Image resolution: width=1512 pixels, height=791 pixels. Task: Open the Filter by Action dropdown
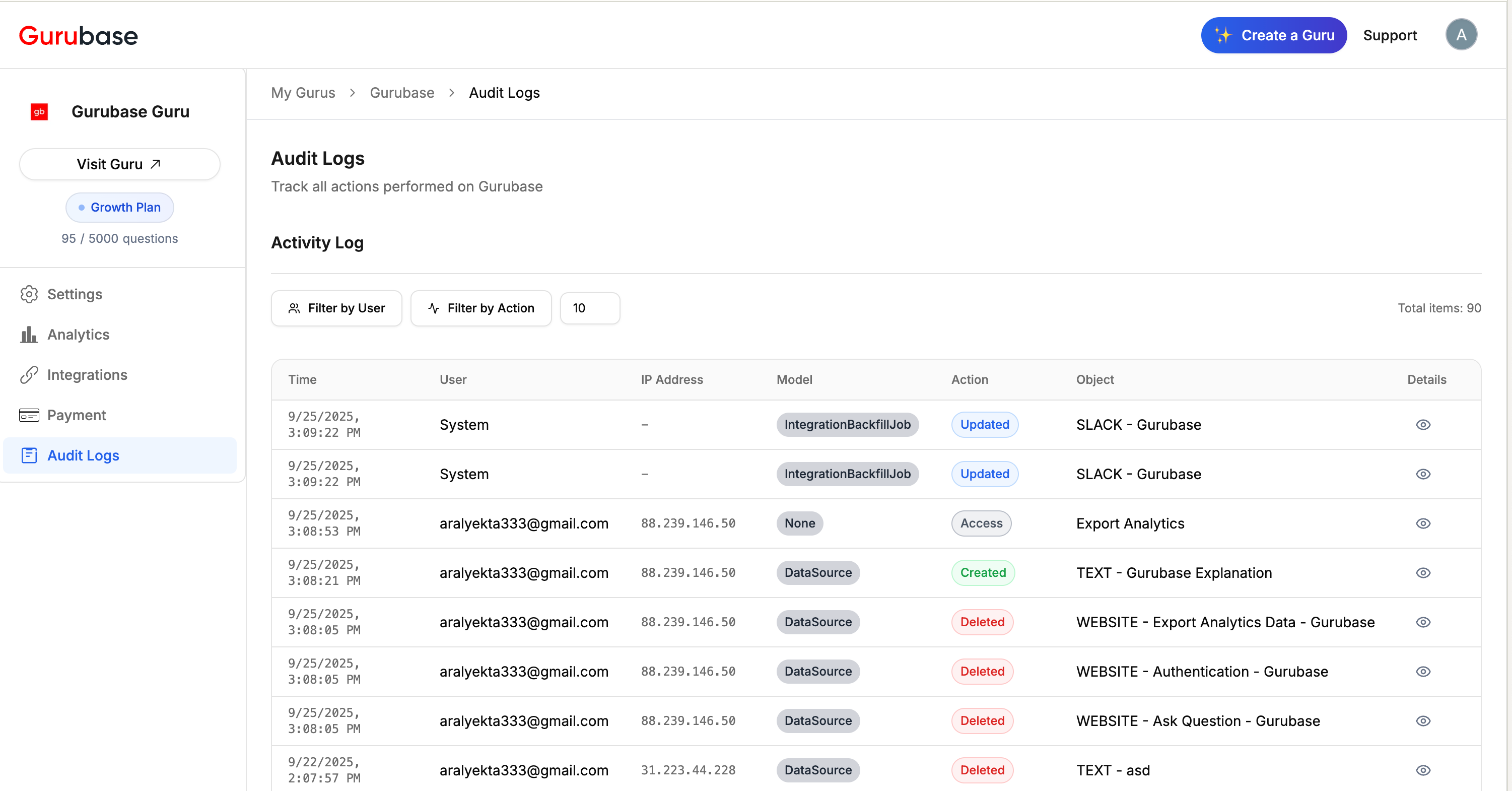coord(480,308)
